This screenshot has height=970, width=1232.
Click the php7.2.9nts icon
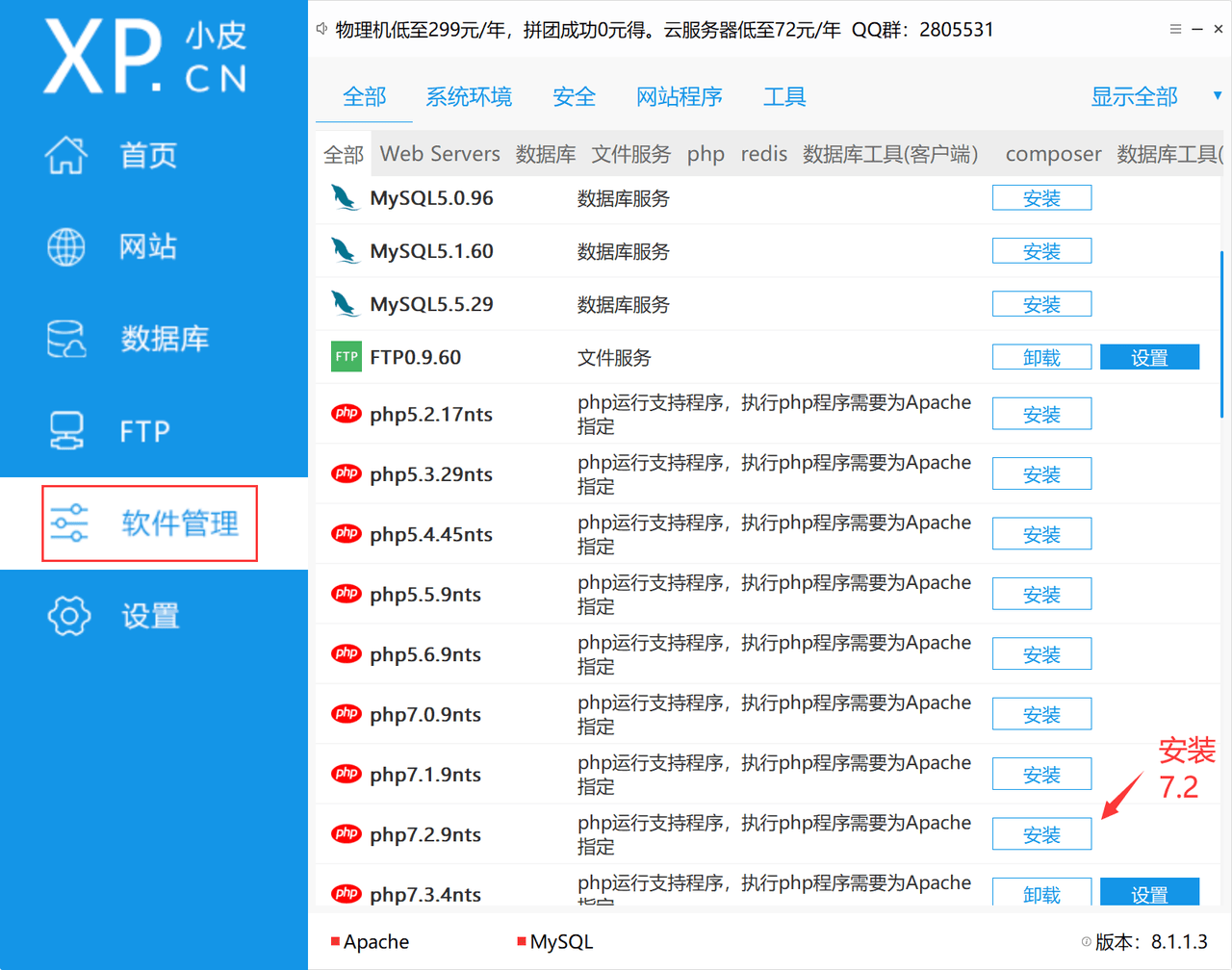coord(346,833)
